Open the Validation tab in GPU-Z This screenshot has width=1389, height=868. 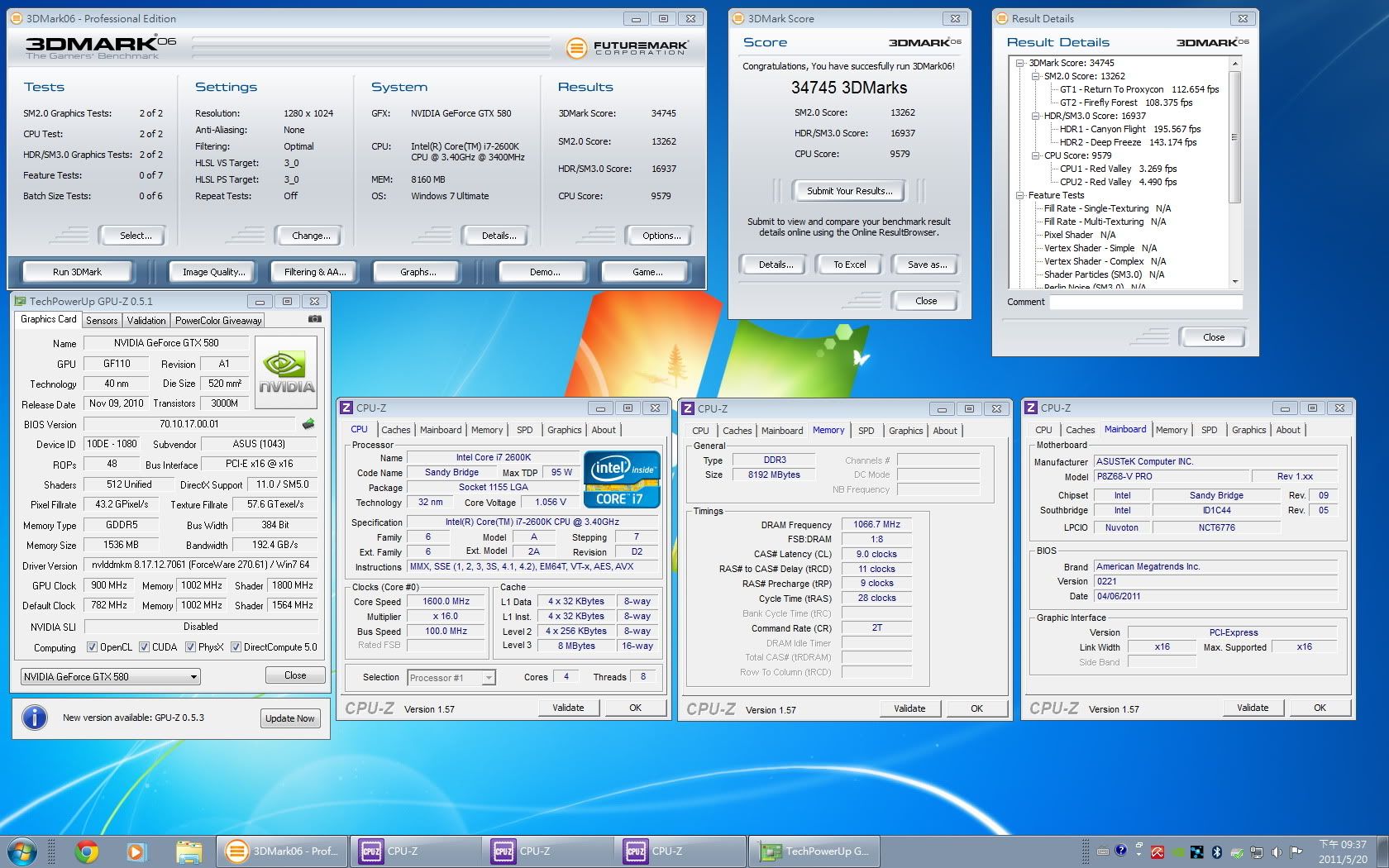pos(146,321)
